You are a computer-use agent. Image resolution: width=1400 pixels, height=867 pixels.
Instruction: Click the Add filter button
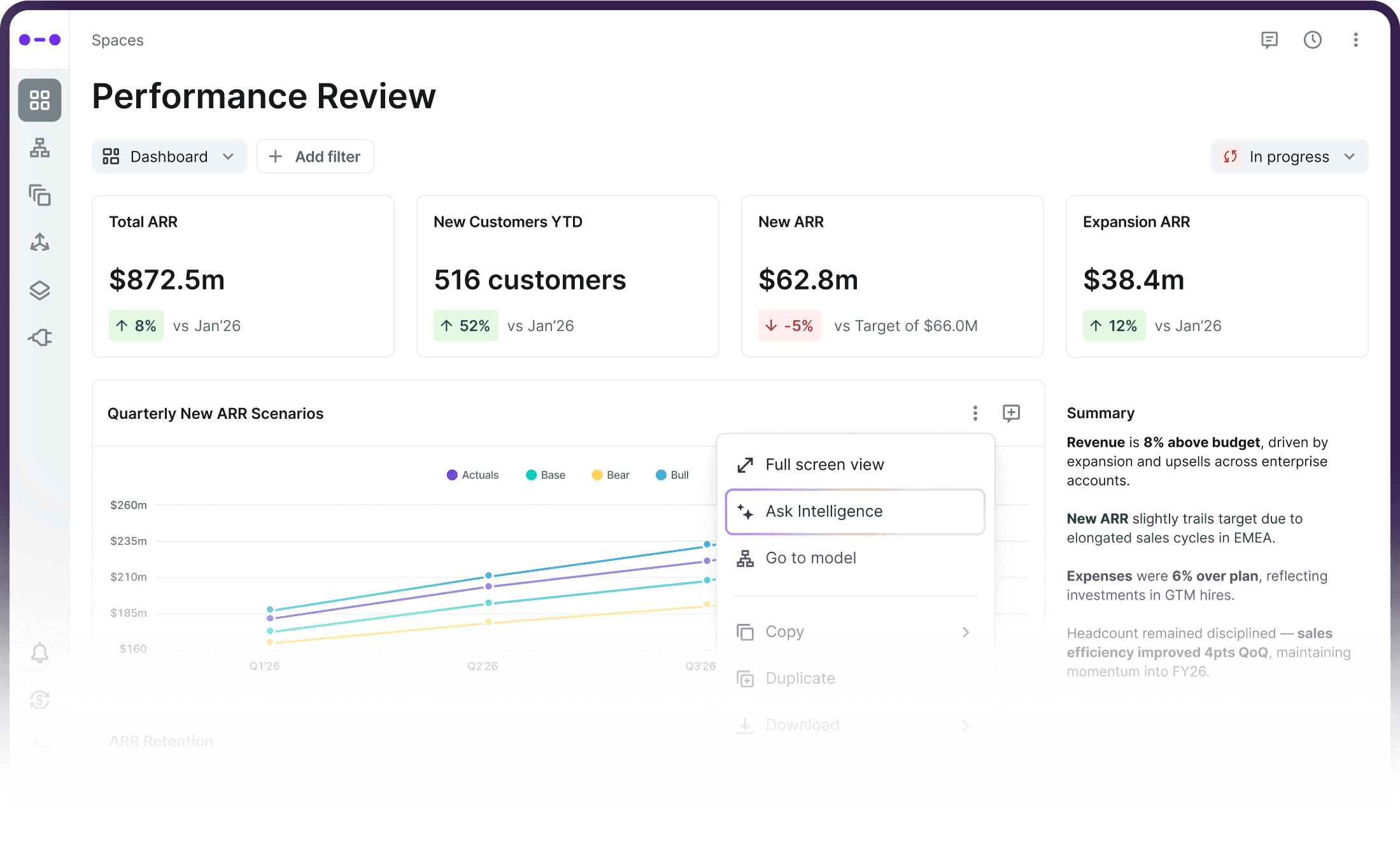coord(315,157)
